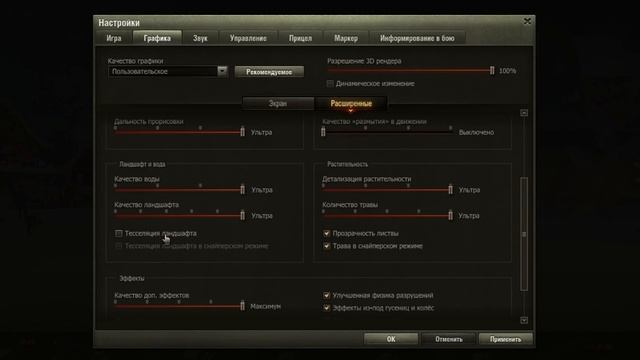The image size is (640, 360).
Task: Click the Растительность section title
Action: 347,164
